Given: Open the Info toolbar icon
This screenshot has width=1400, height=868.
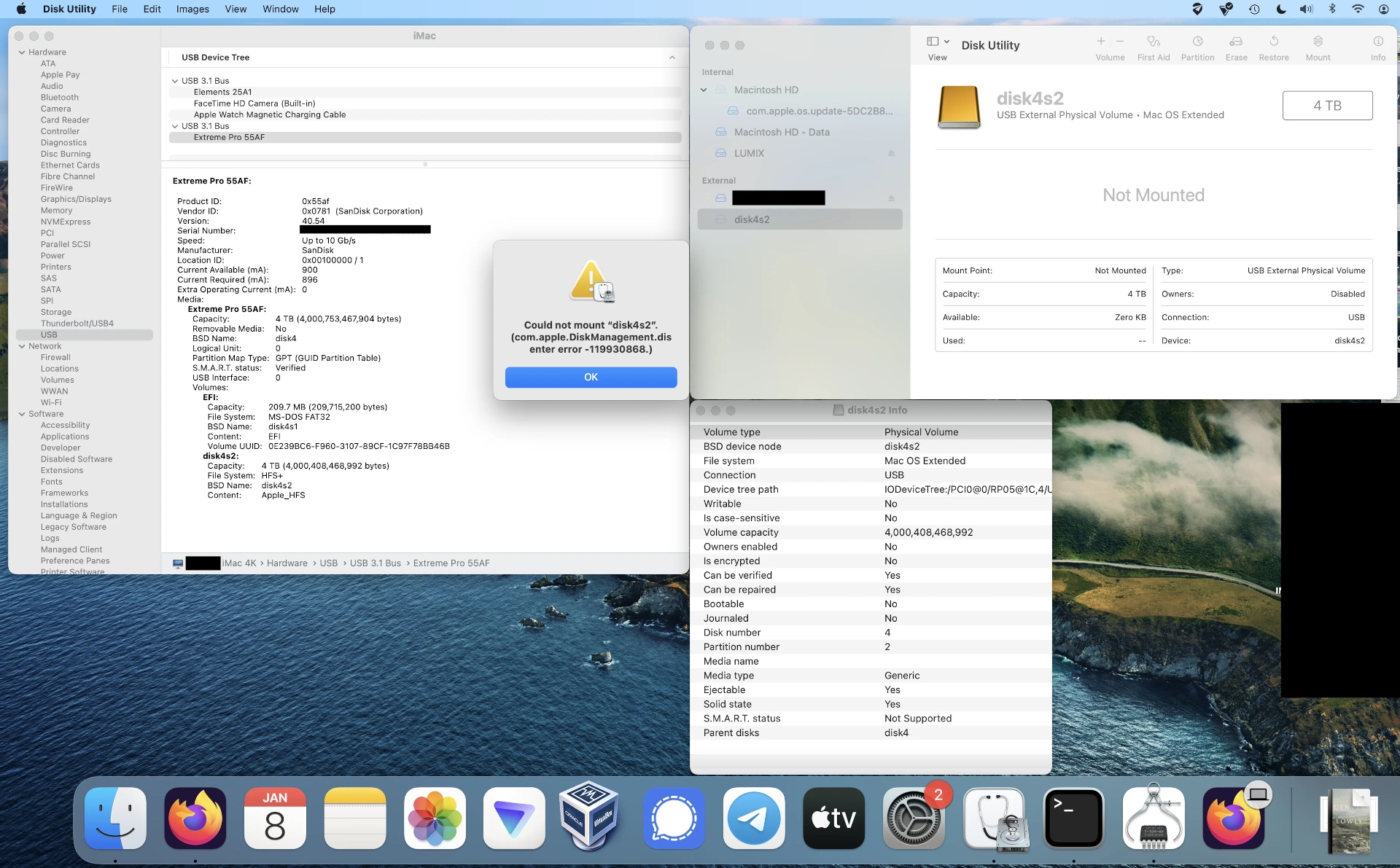Looking at the screenshot, I should point(1377,42).
